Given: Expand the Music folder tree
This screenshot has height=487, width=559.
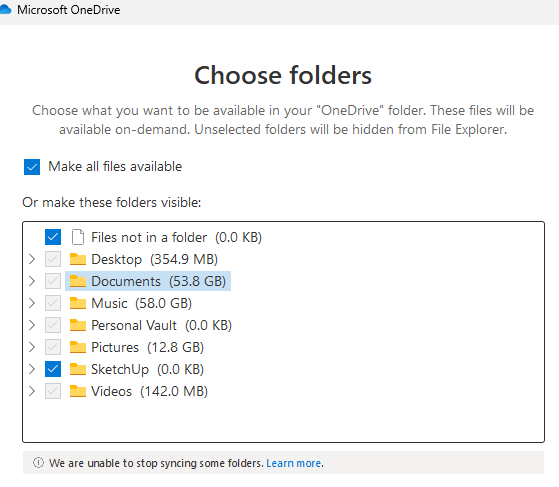Looking at the screenshot, I should (32, 303).
